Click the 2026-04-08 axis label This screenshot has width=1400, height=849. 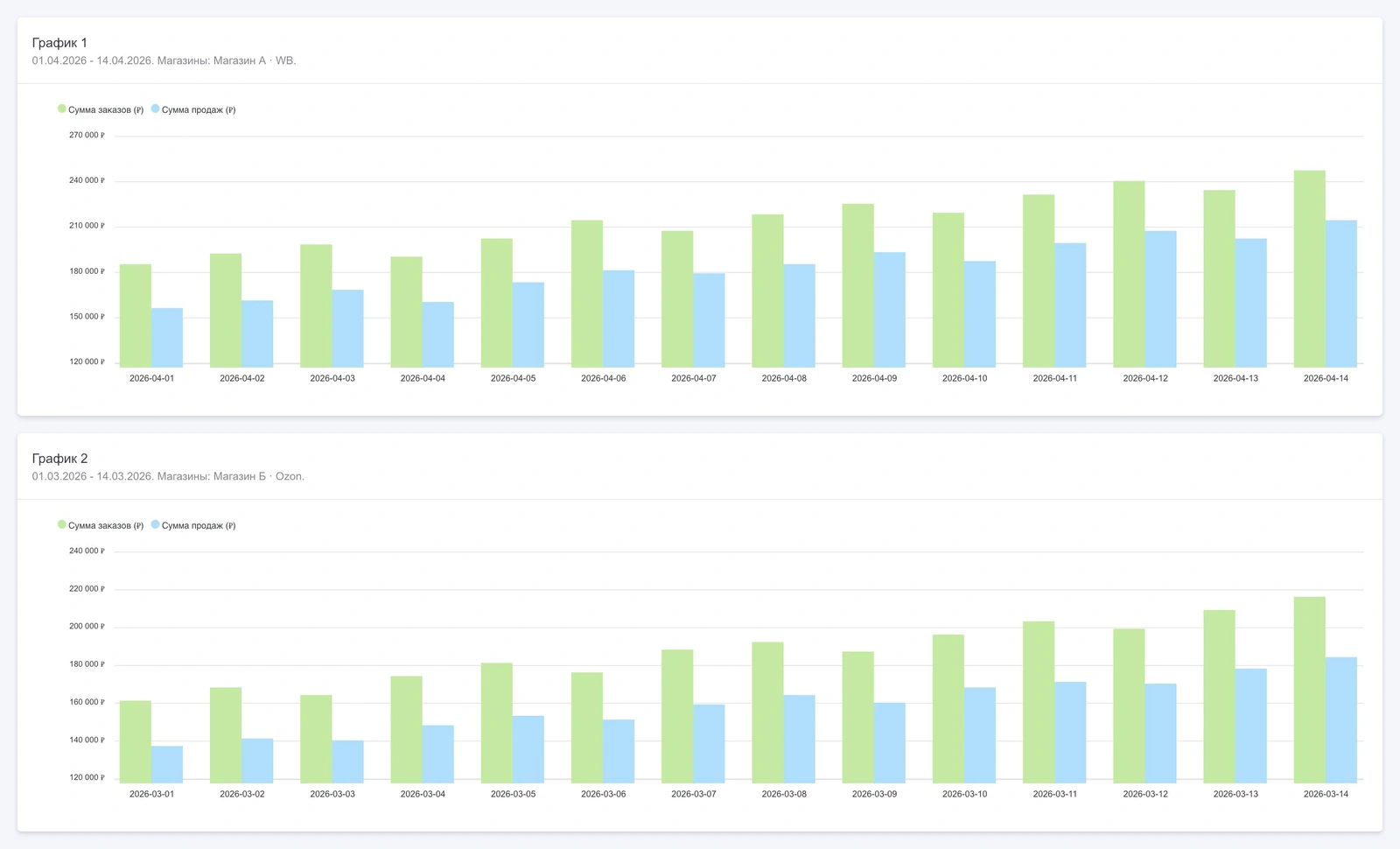[784, 378]
